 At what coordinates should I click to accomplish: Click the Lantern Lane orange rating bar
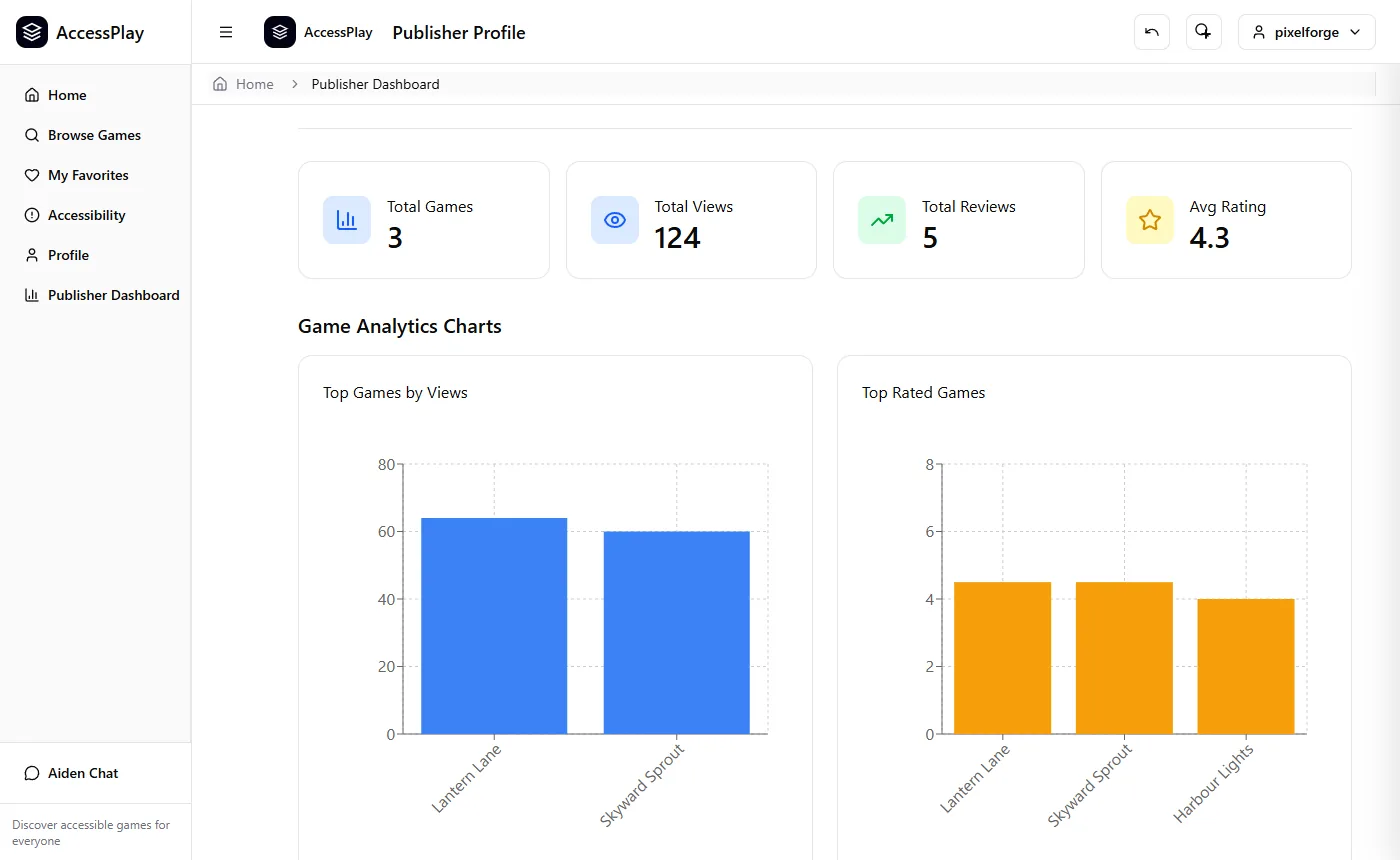pyautogui.click(x=1003, y=658)
